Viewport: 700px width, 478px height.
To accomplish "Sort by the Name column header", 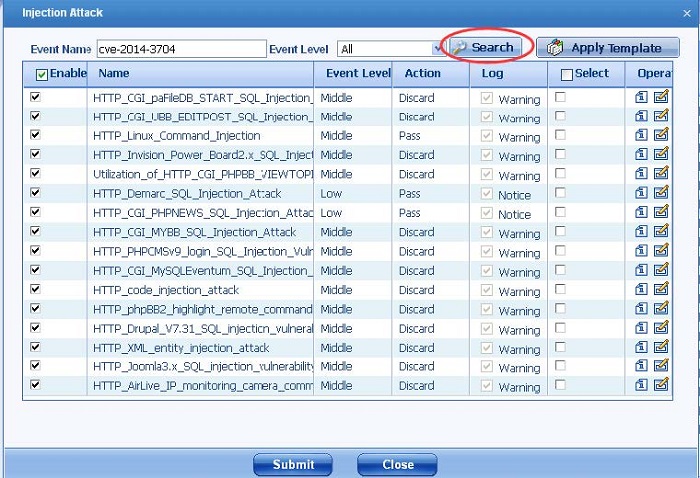I will pos(113,73).
